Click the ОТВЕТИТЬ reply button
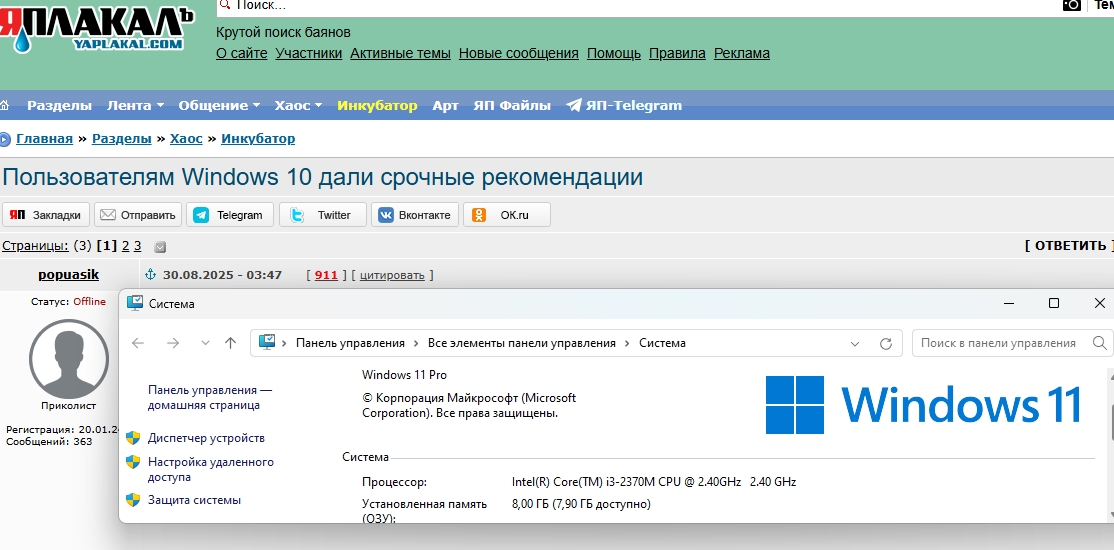 click(1069, 246)
